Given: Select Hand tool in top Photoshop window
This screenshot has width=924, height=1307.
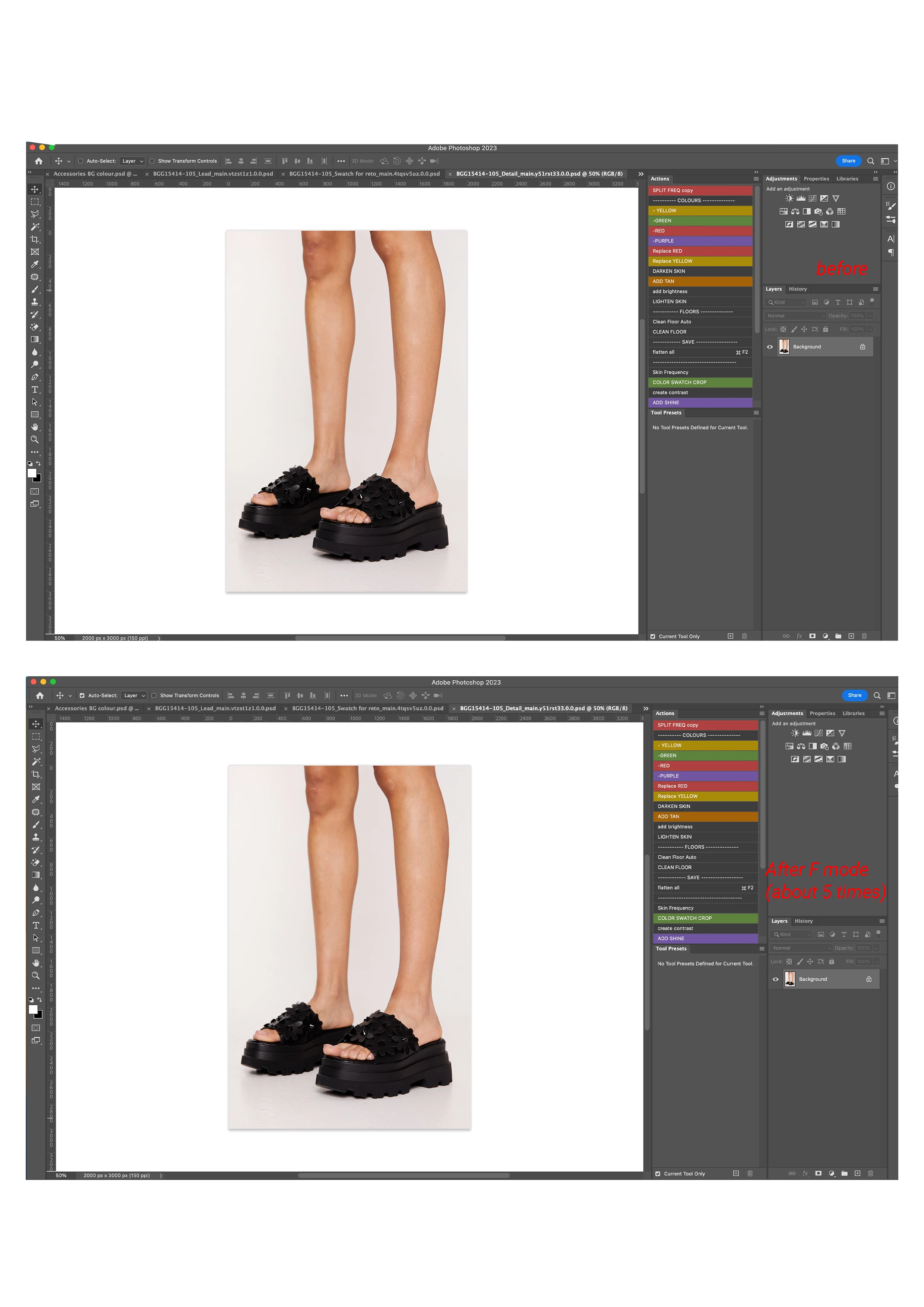Looking at the screenshot, I should pyautogui.click(x=35, y=427).
